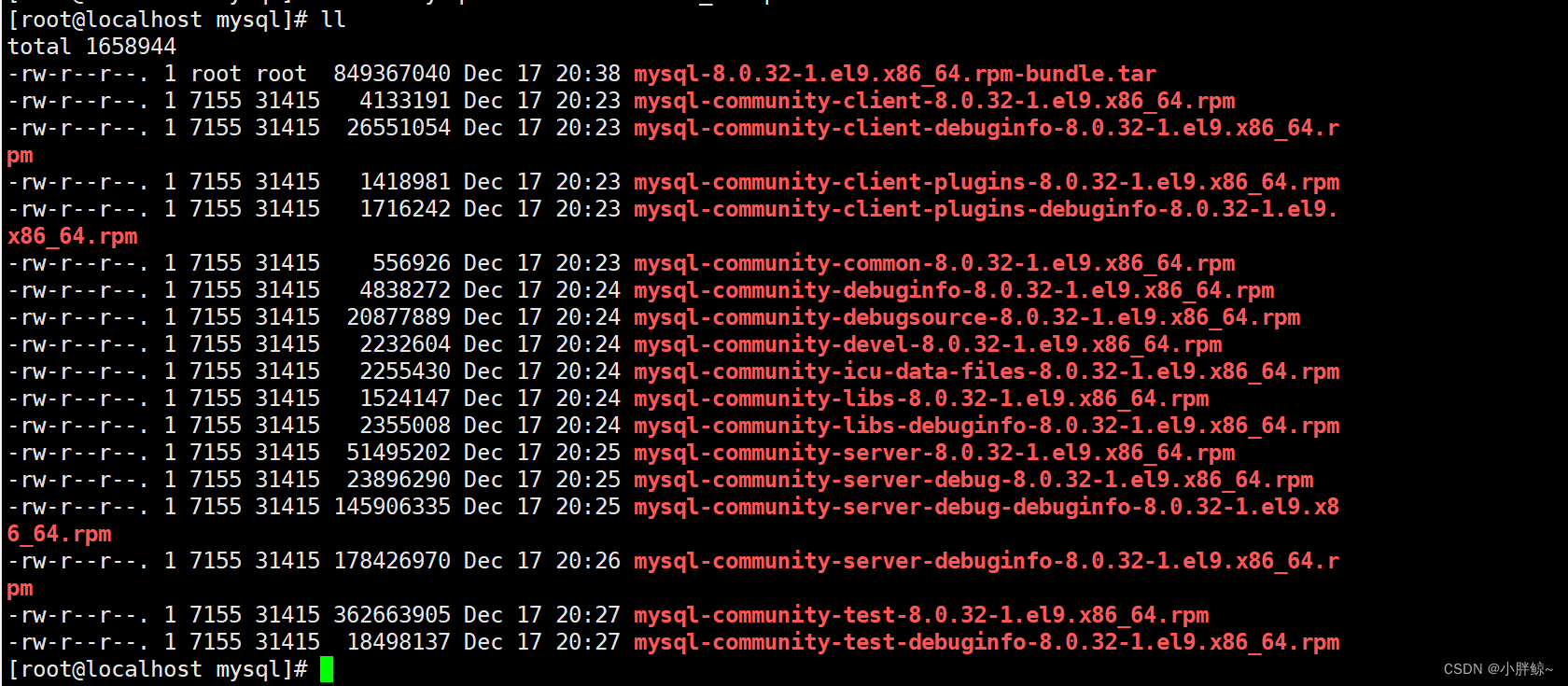This screenshot has height=686, width=1568.
Task: Click the 'total 1658944' line
Action: (x=91, y=47)
